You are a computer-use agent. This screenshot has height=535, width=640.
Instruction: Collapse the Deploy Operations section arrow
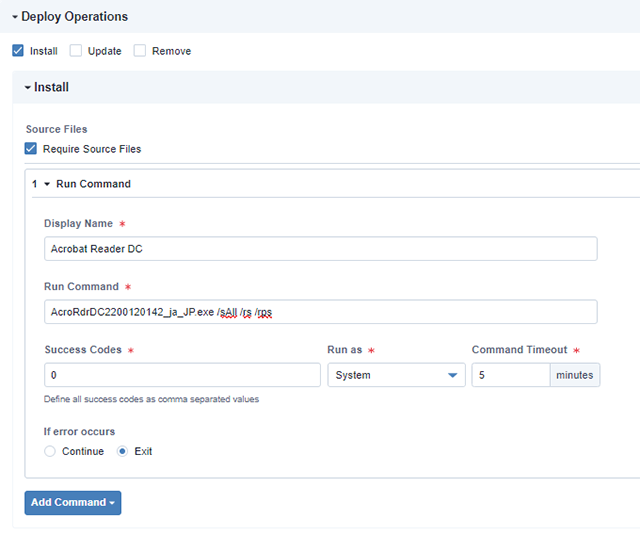(x=15, y=17)
